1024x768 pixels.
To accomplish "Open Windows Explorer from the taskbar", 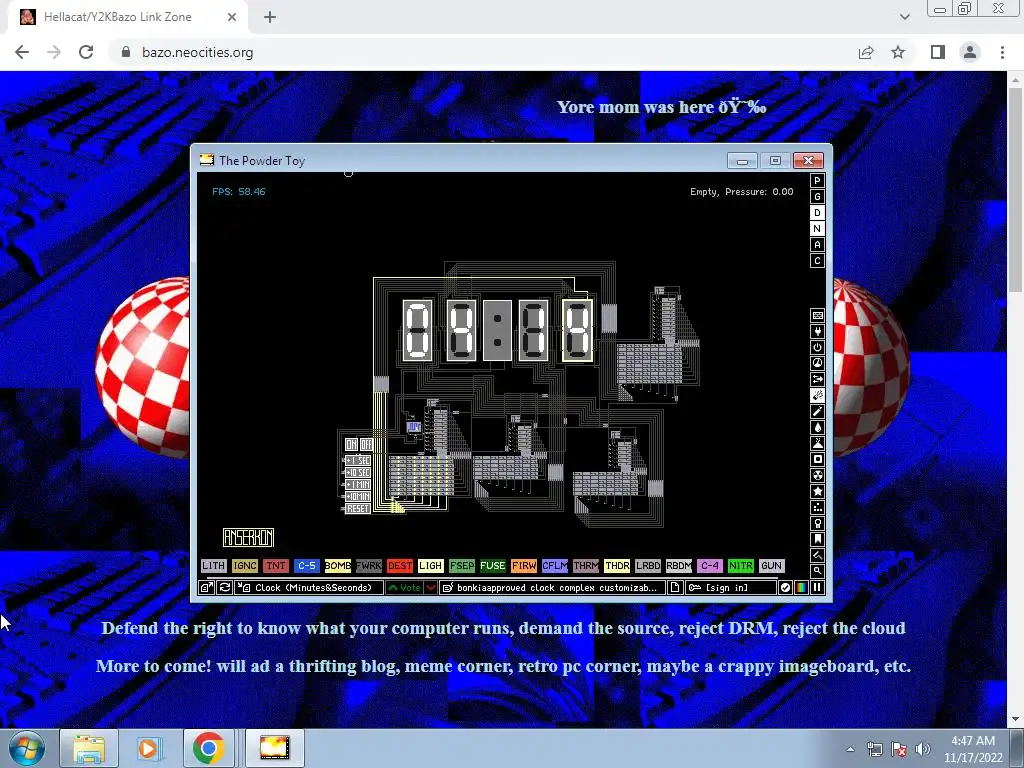I will coord(89,748).
